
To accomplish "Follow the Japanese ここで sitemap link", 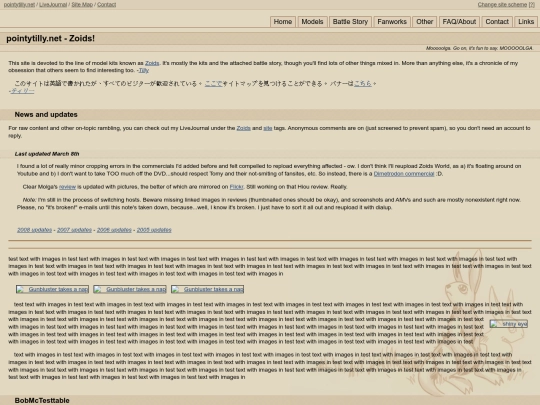I will tap(213, 83).
